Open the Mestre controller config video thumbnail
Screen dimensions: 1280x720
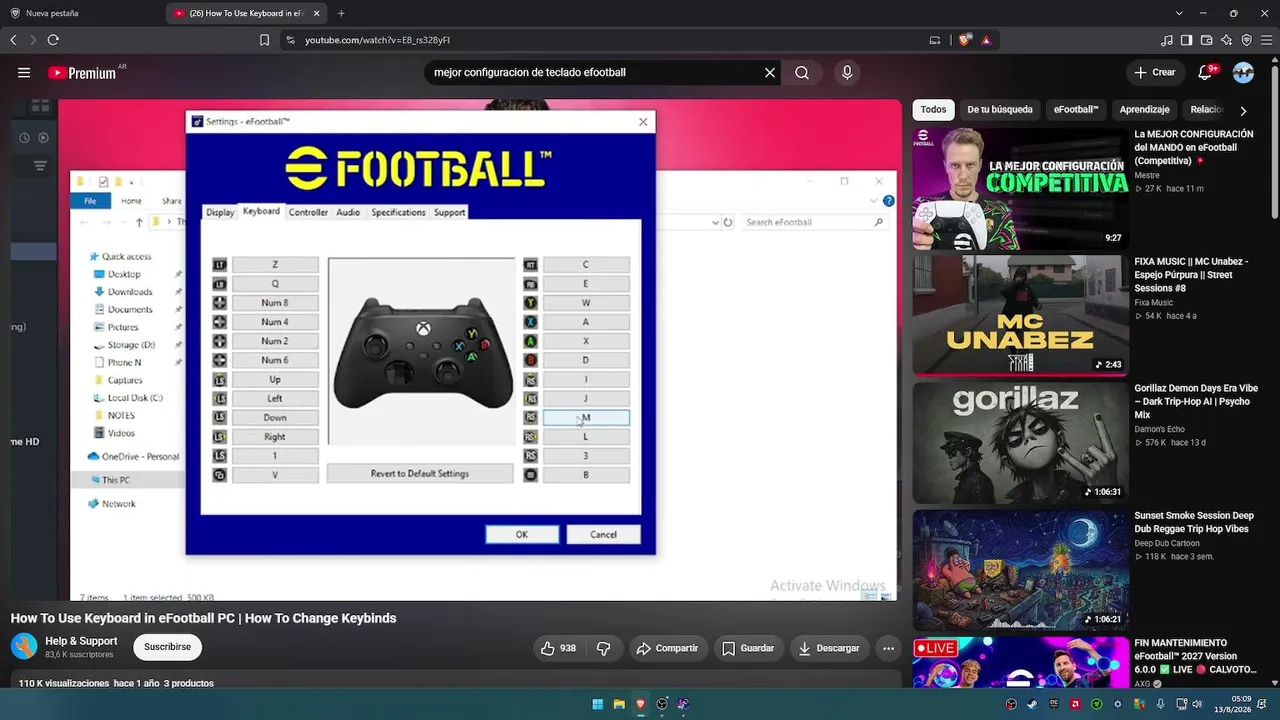click(x=1020, y=188)
